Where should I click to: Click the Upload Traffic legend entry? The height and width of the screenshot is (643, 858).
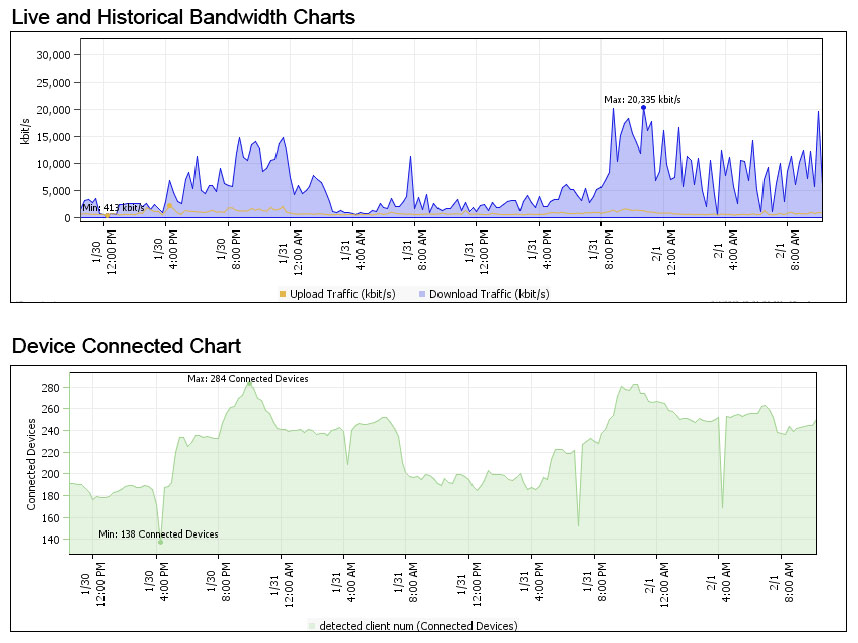click(x=338, y=294)
